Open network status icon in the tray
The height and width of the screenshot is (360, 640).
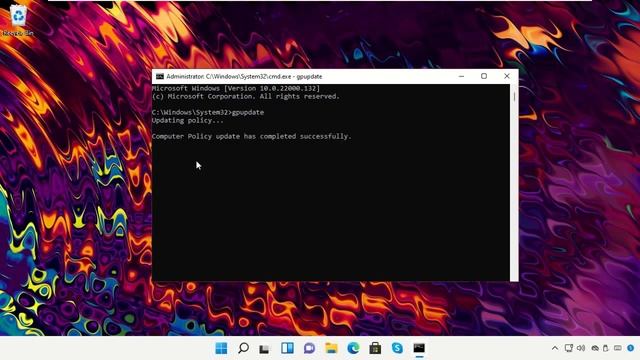click(x=569, y=348)
